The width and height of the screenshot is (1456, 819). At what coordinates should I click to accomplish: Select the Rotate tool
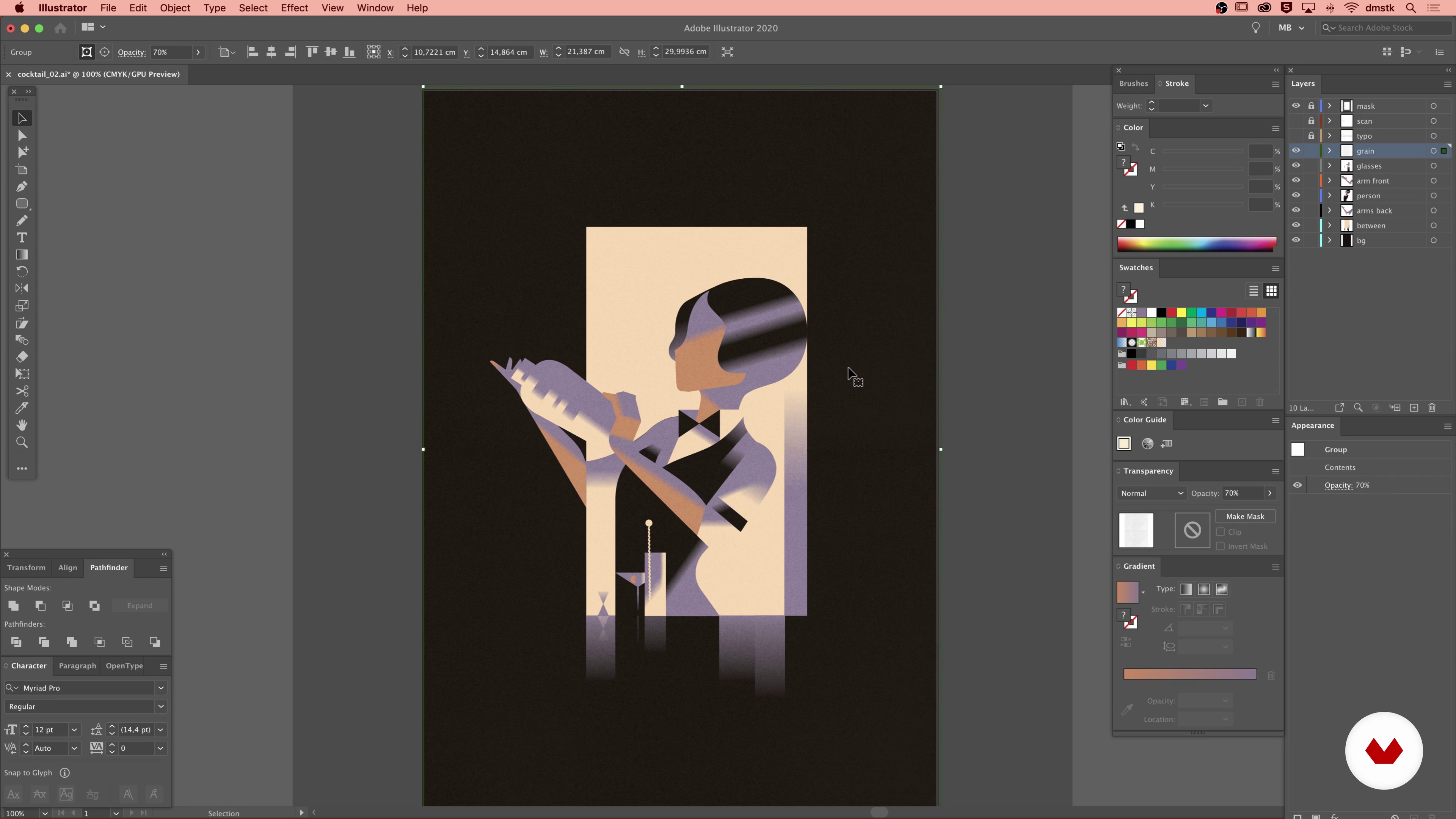(22, 271)
